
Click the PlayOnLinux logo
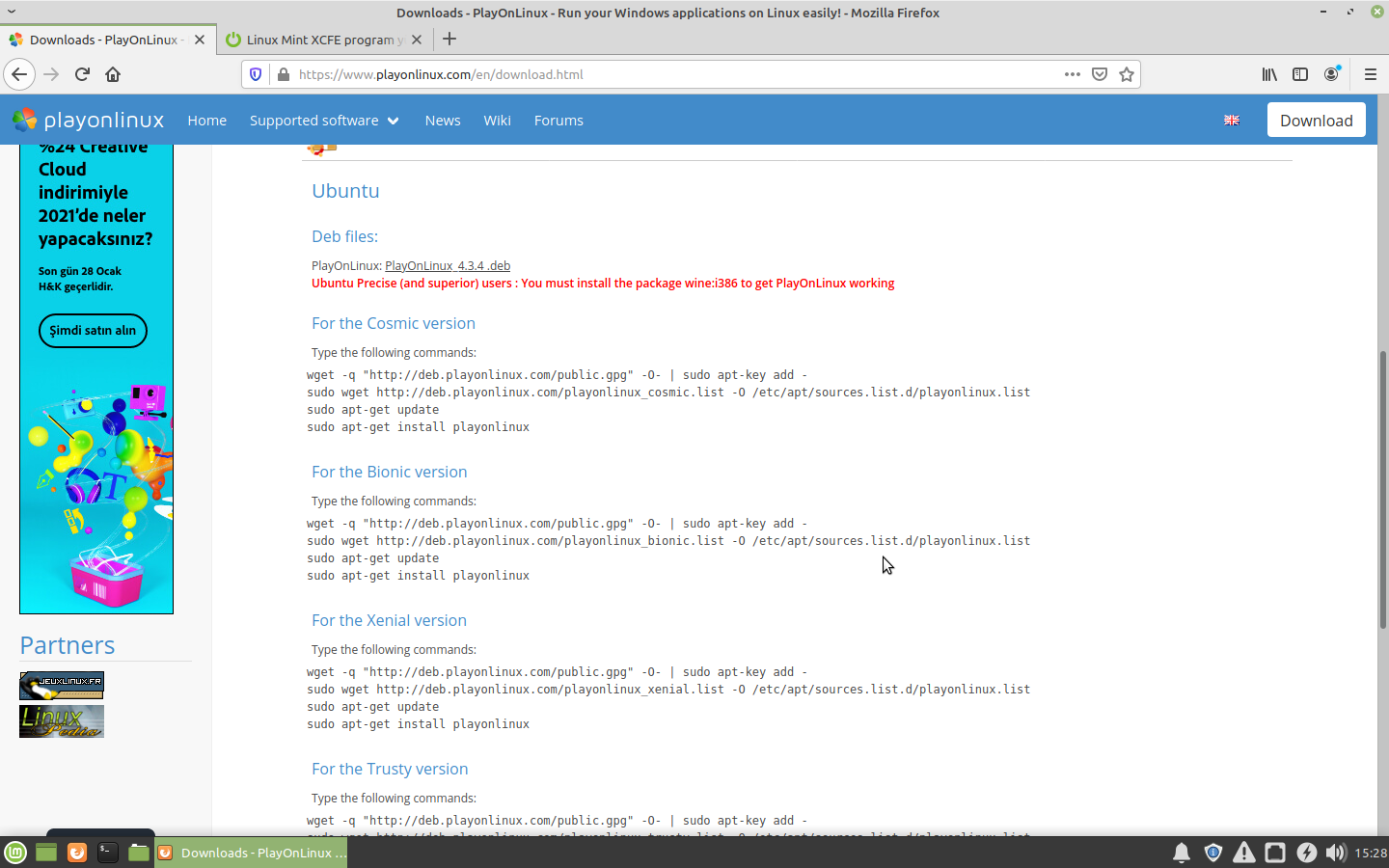coord(88,120)
